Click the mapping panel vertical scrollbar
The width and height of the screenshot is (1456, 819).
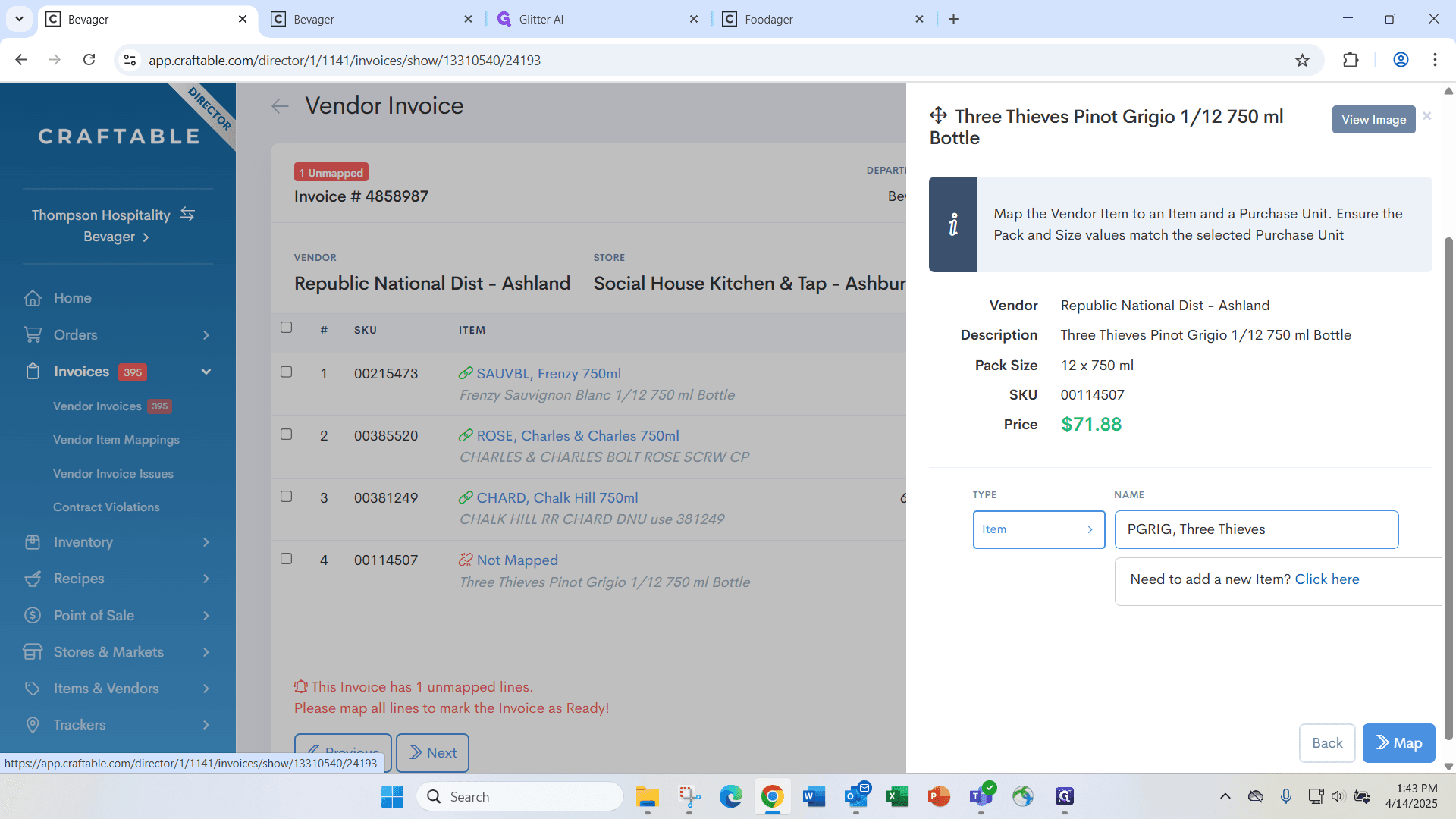[1448, 489]
